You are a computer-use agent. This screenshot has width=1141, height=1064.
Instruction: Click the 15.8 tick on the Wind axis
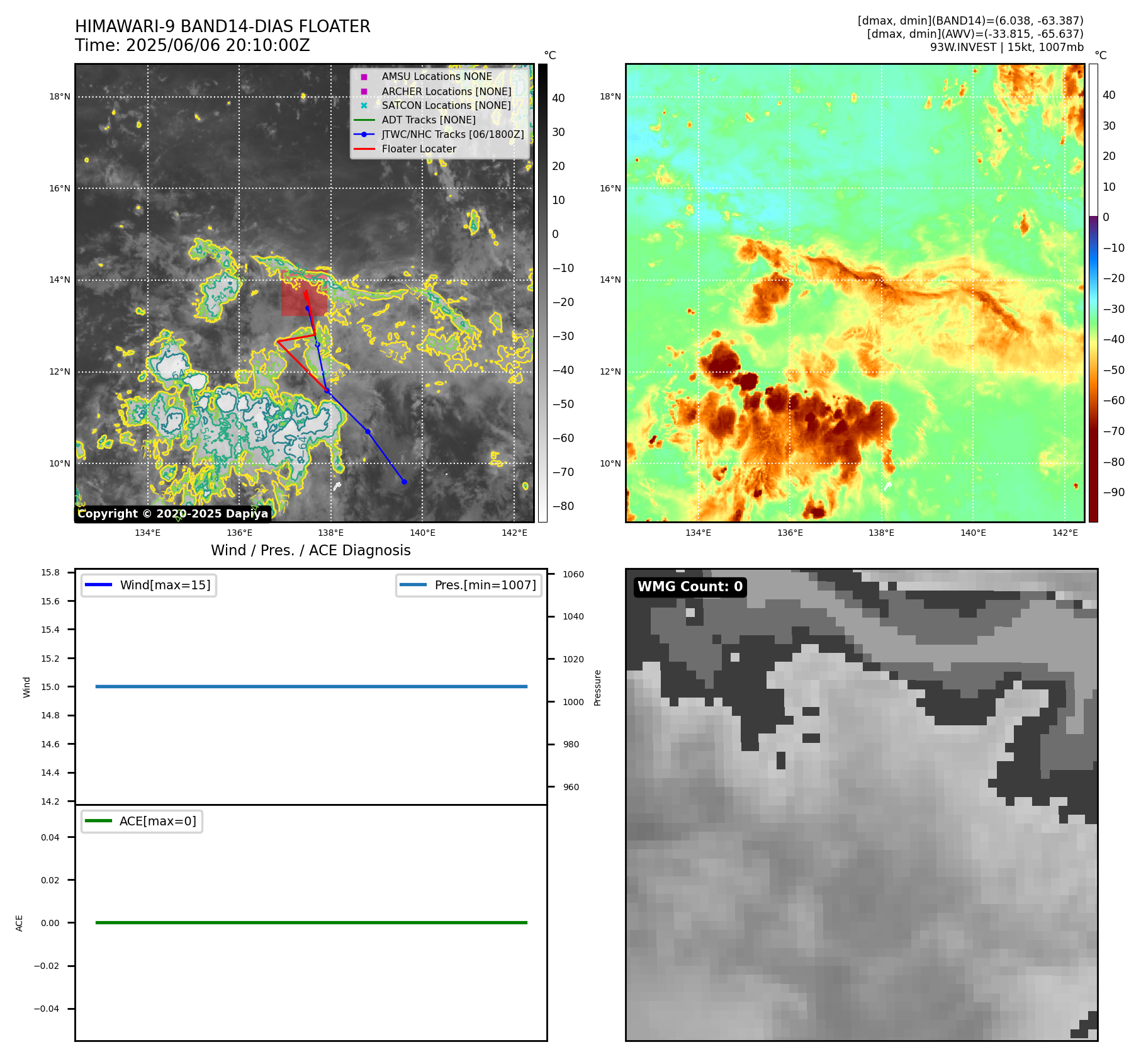pos(50,572)
